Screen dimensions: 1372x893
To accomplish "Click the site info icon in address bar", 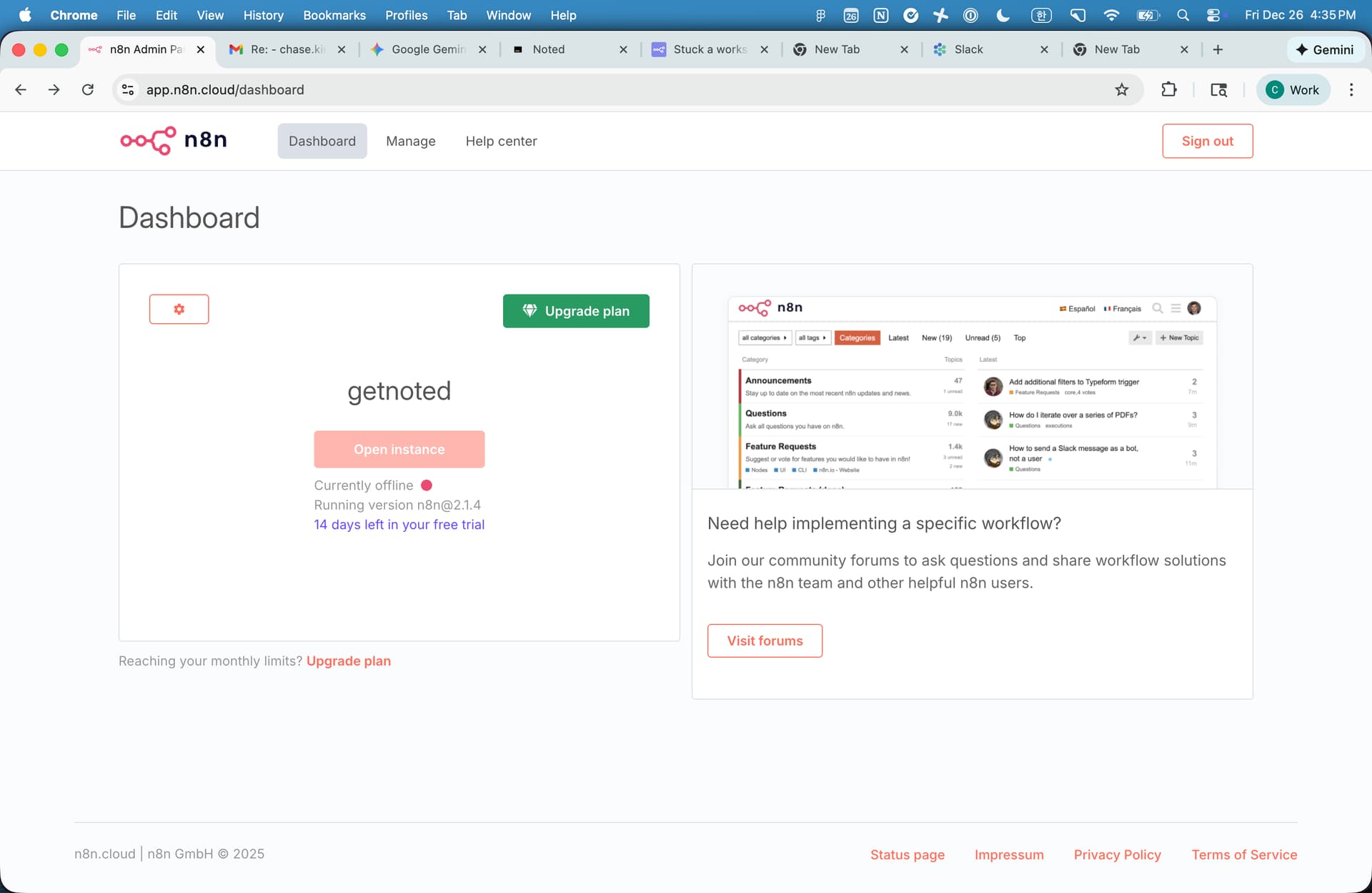I will click(x=128, y=89).
